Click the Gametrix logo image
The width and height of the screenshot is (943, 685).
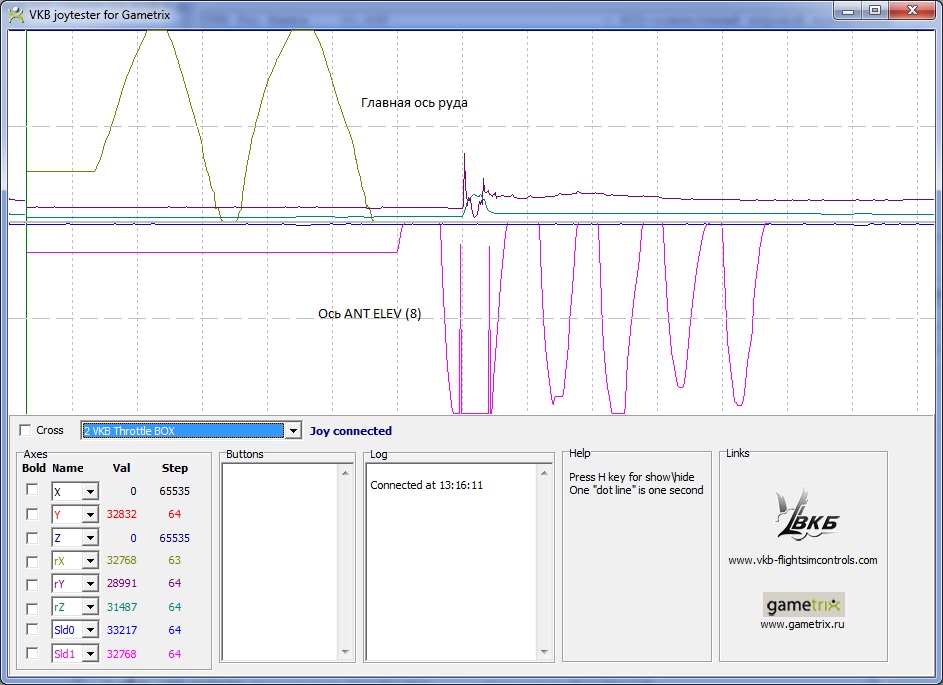[803, 604]
